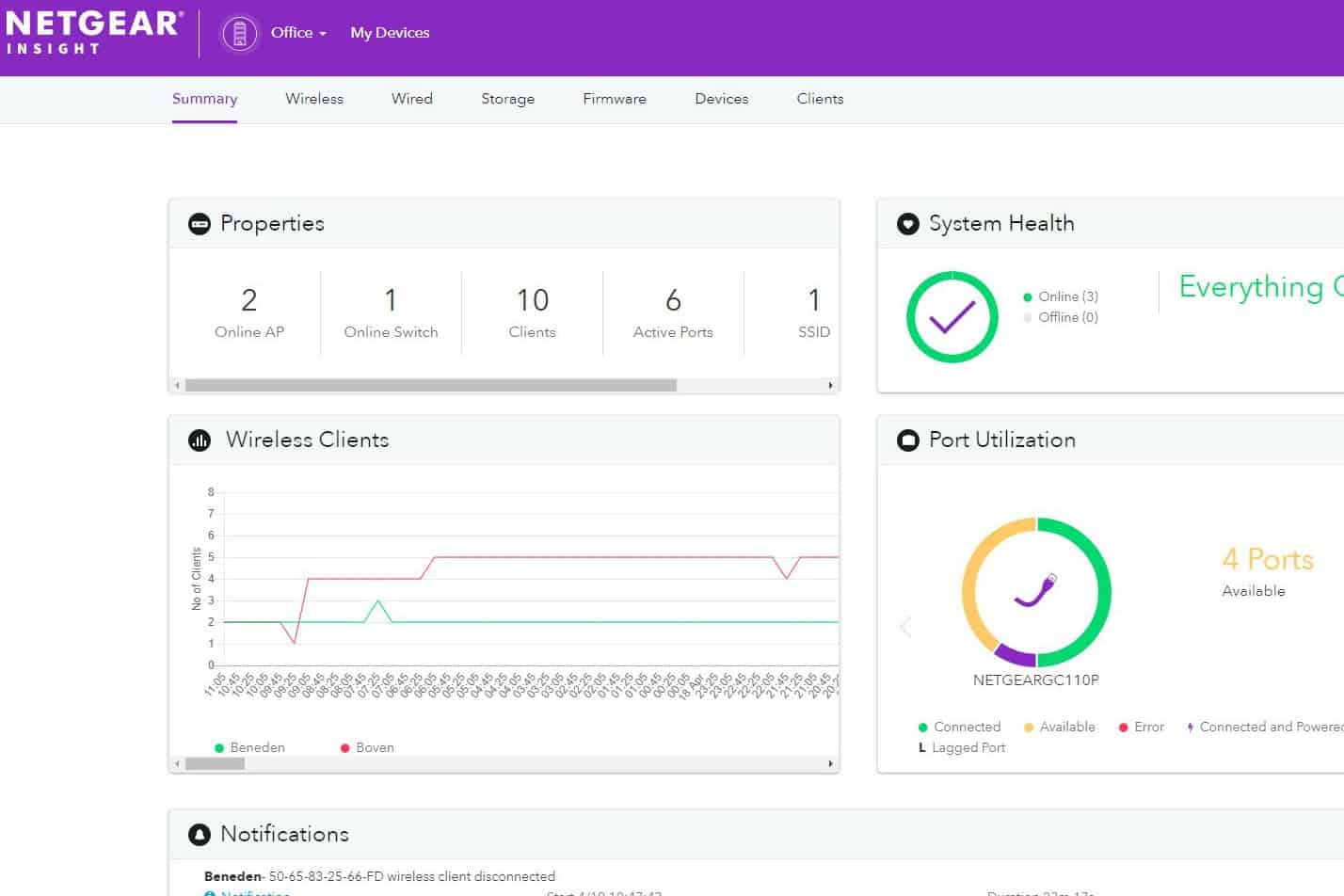Click green connected segment of port donut
1344x896 pixels.
[1104, 591]
